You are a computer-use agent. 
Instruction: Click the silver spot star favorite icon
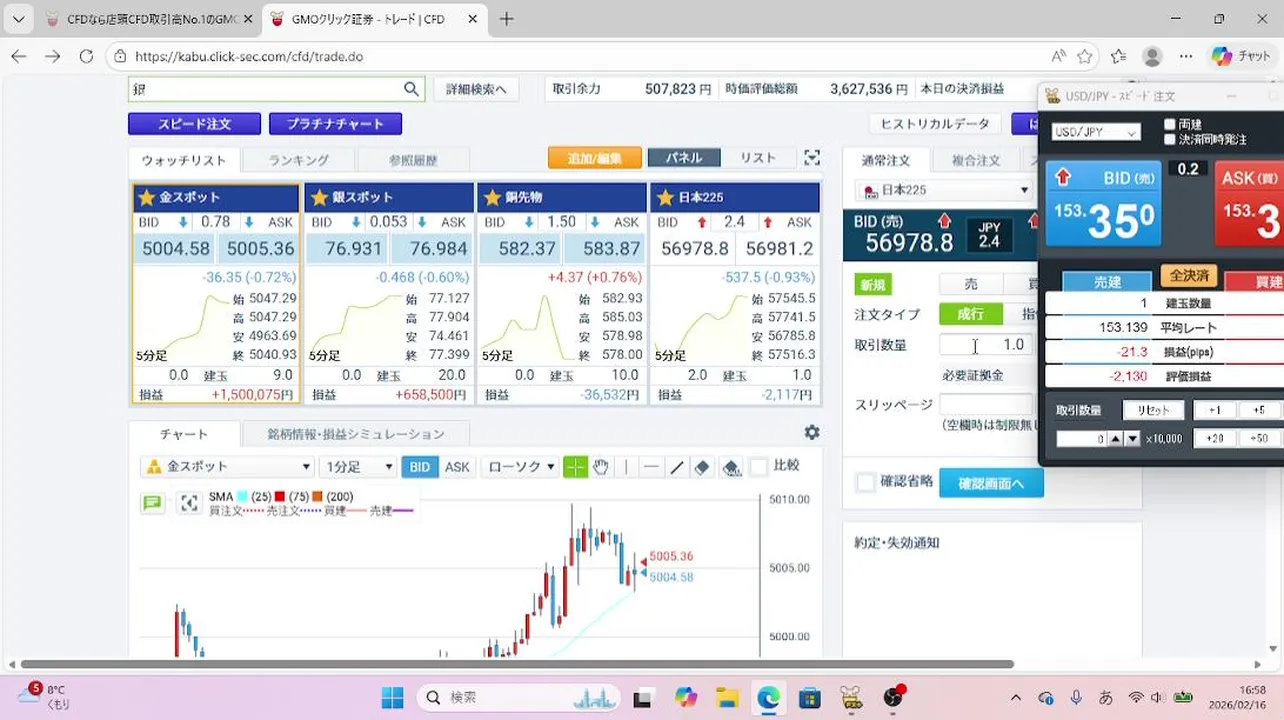click(x=319, y=197)
